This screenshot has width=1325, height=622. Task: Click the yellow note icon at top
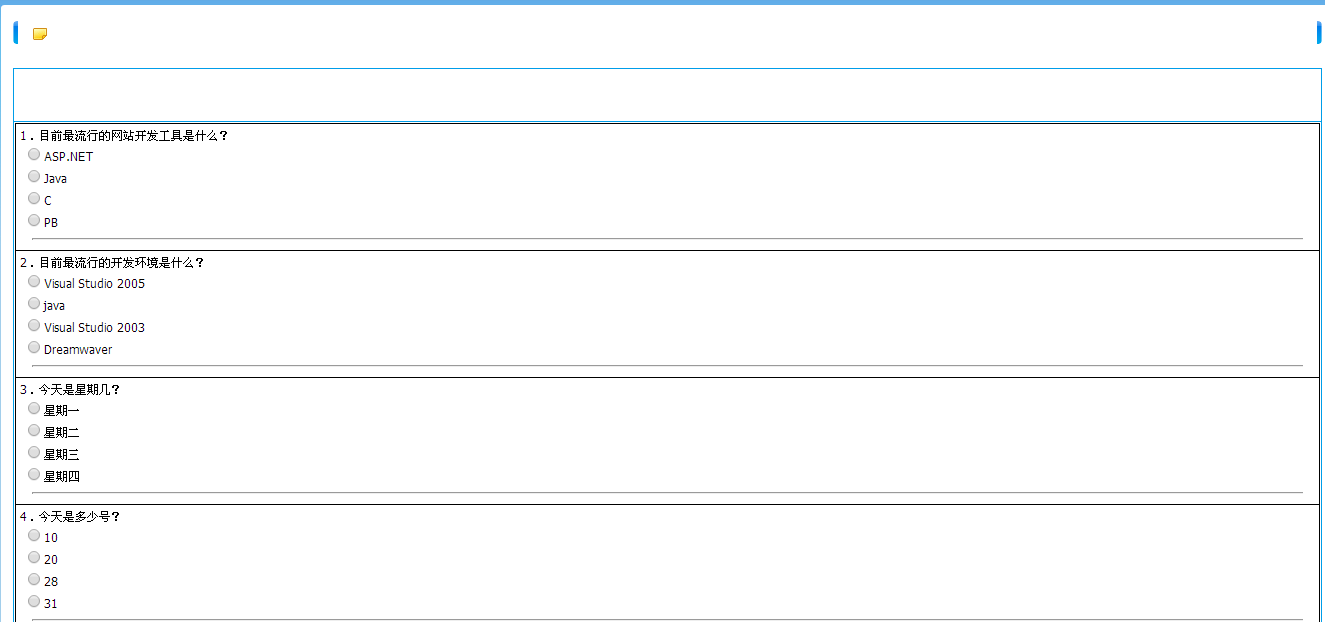40,34
